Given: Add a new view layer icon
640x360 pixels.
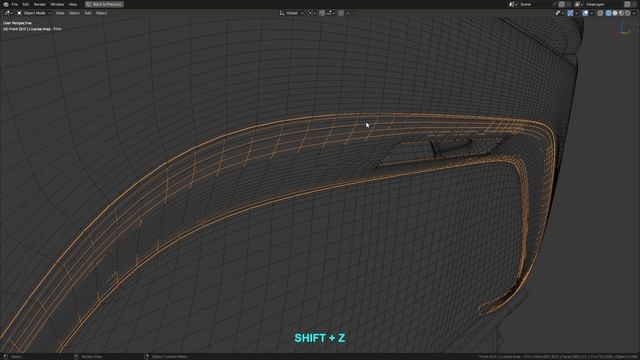Looking at the screenshot, I should pyautogui.click(x=627, y=4).
